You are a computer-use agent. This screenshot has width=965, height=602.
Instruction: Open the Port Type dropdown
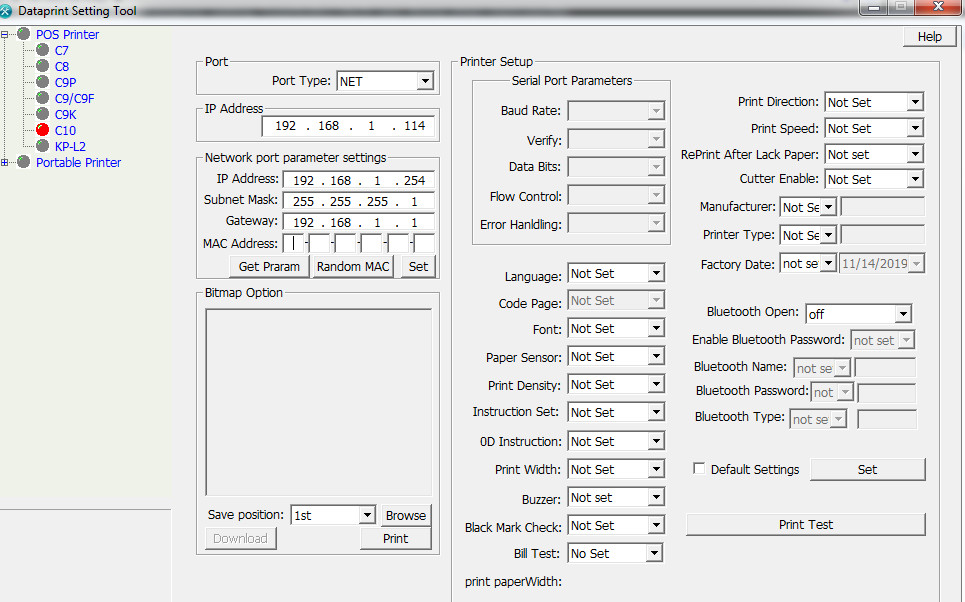(425, 81)
